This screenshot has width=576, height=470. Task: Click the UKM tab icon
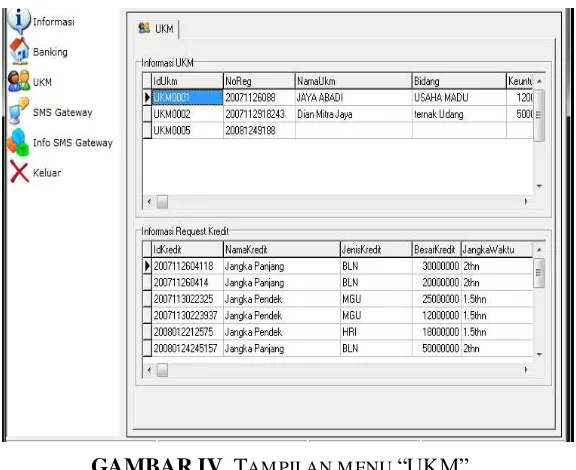click(x=144, y=28)
